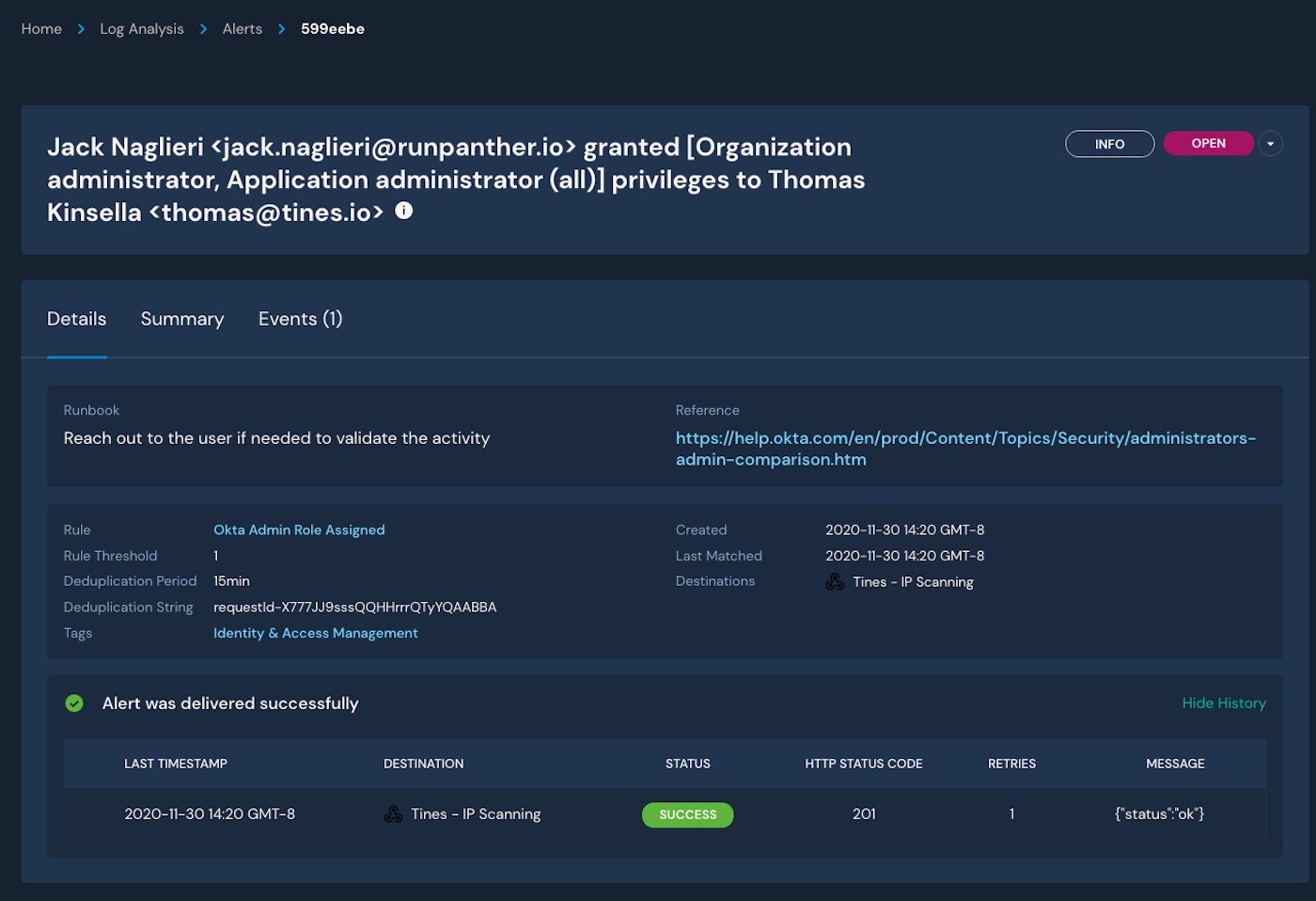Click the chevron right after Home breadcrumb
The height and width of the screenshot is (901, 1316).
81,29
